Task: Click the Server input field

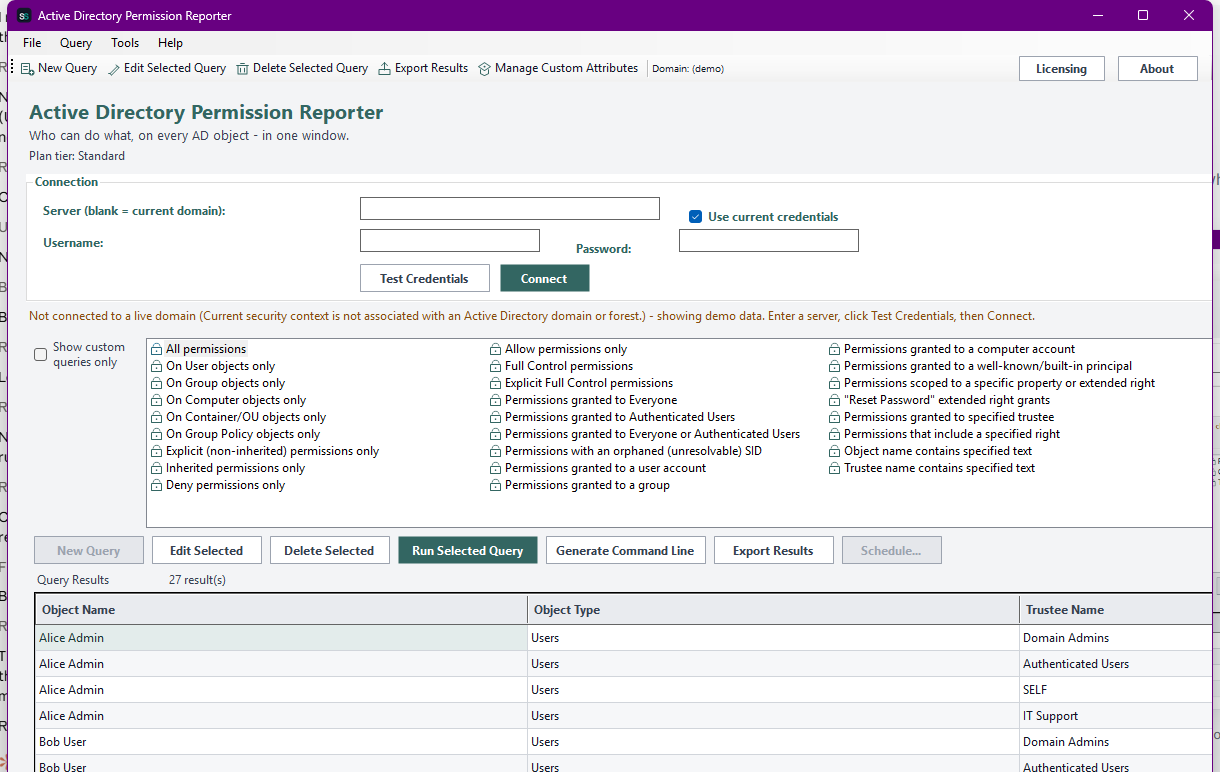Action: 510,208
